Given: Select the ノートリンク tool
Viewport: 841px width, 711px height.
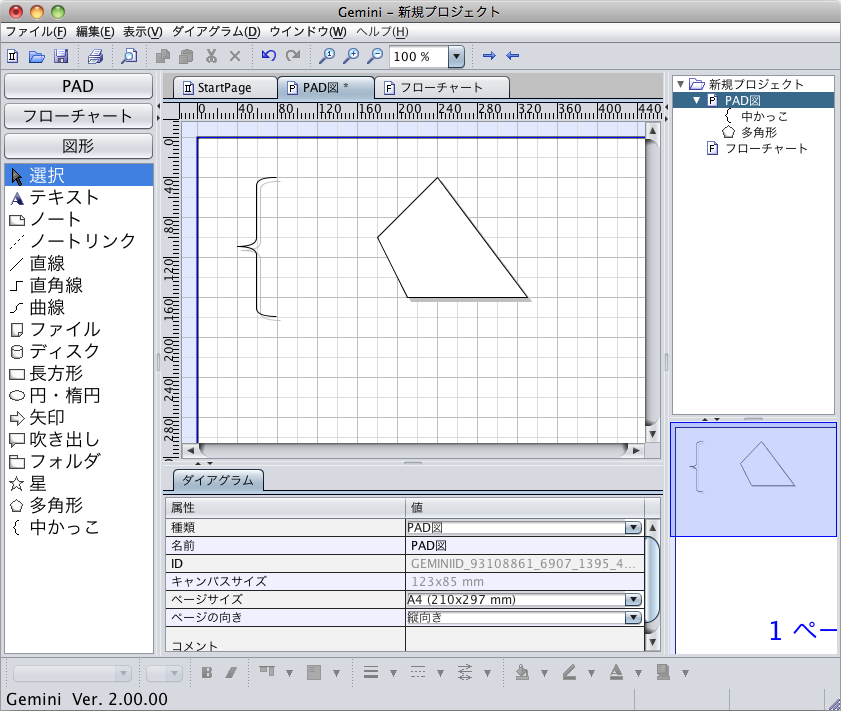Looking at the screenshot, I should 79,241.
